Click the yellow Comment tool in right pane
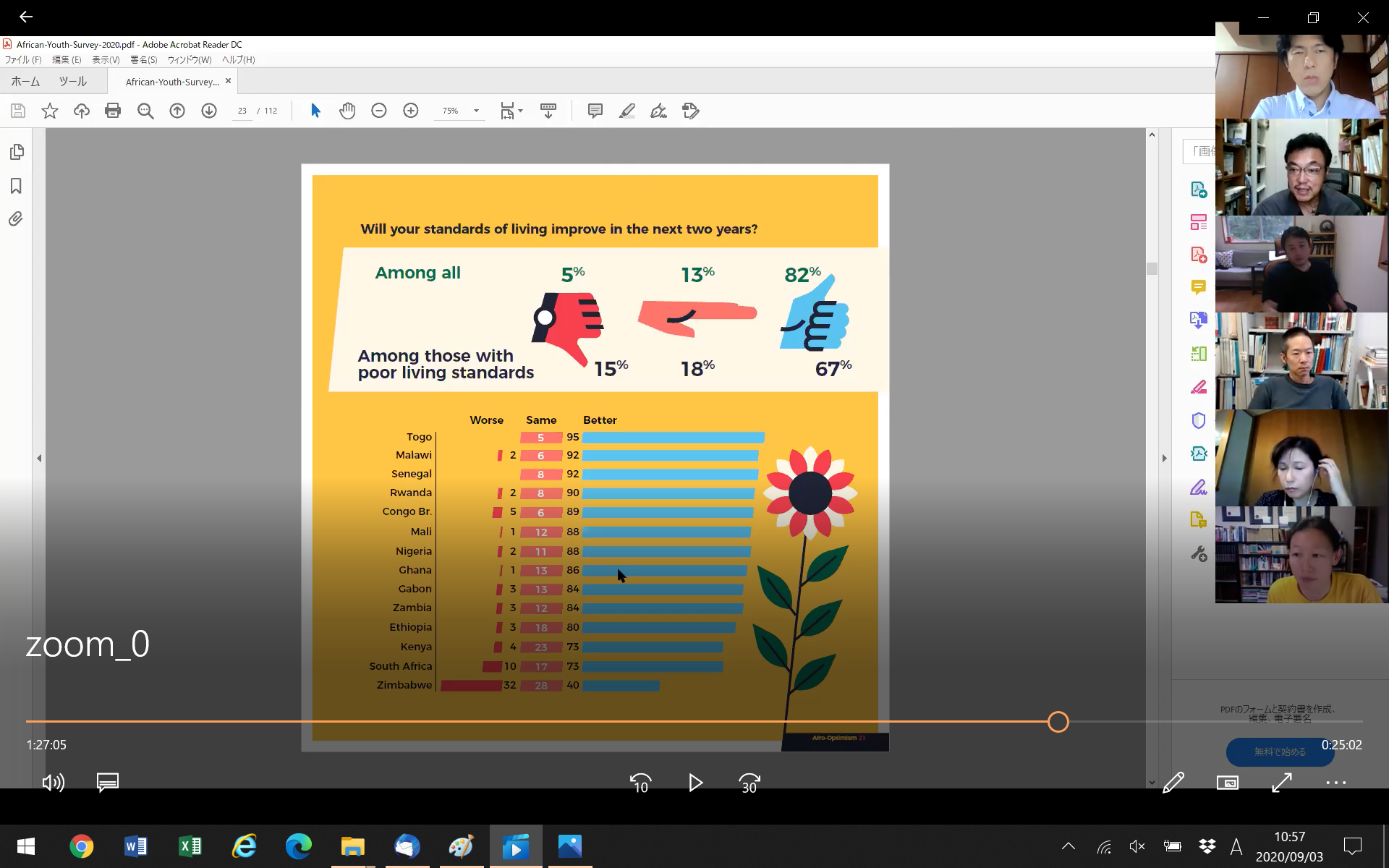Image resolution: width=1389 pixels, height=868 pixels. pyautogui.click(x=1199, y=287)
